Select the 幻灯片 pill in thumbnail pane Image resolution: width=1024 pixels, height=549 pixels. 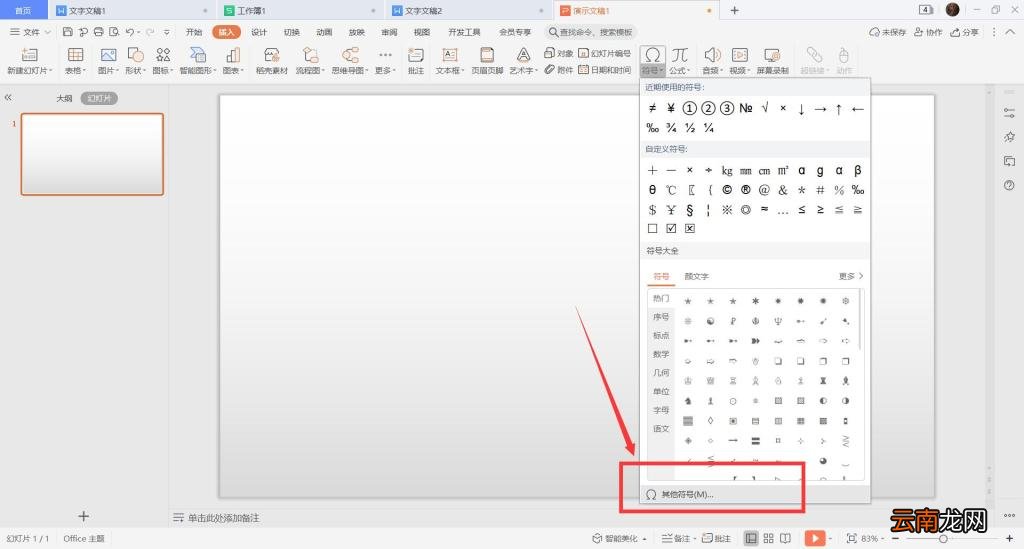pyautogui.click(x=99, y=98)
